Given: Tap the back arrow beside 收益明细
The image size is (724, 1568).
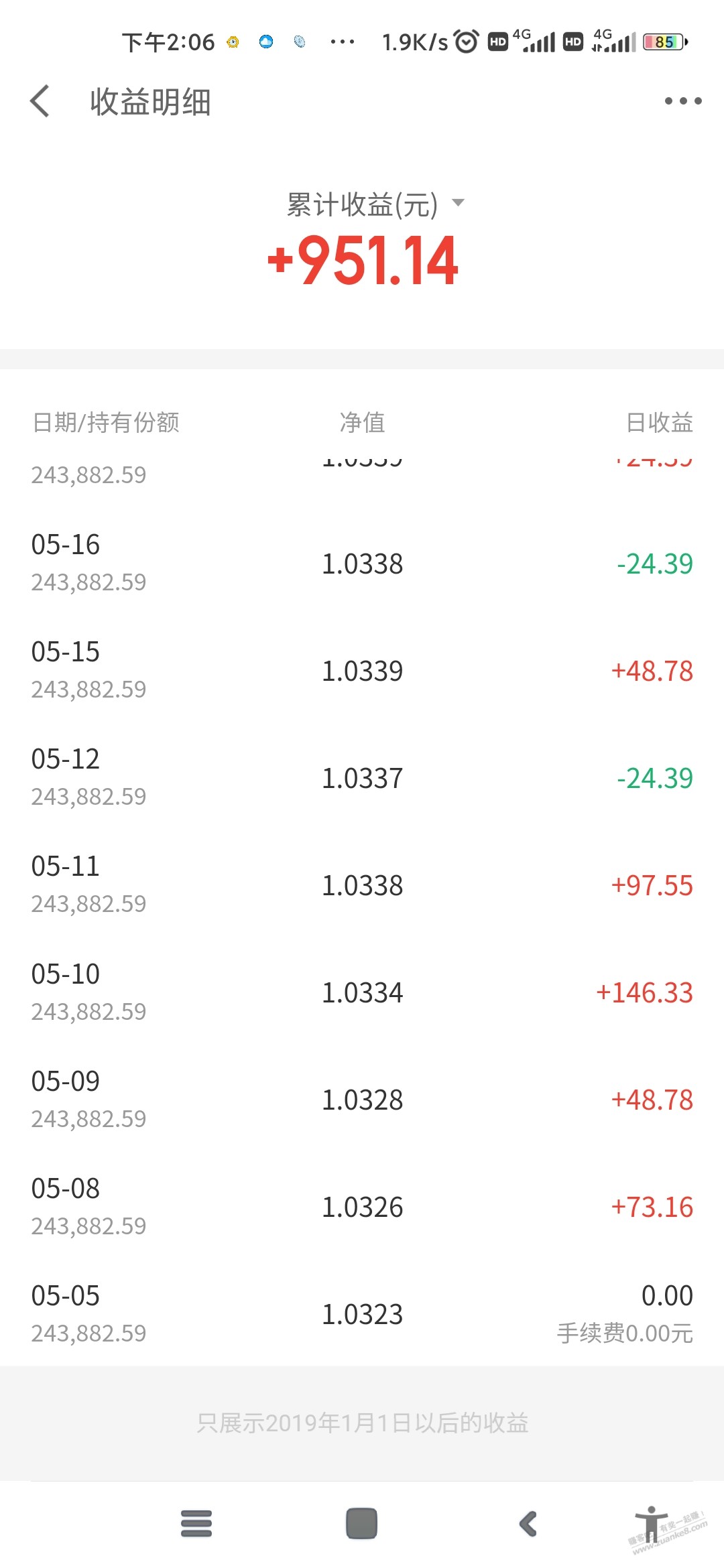Looking at the screenshot, I should (x=40, y=101).
